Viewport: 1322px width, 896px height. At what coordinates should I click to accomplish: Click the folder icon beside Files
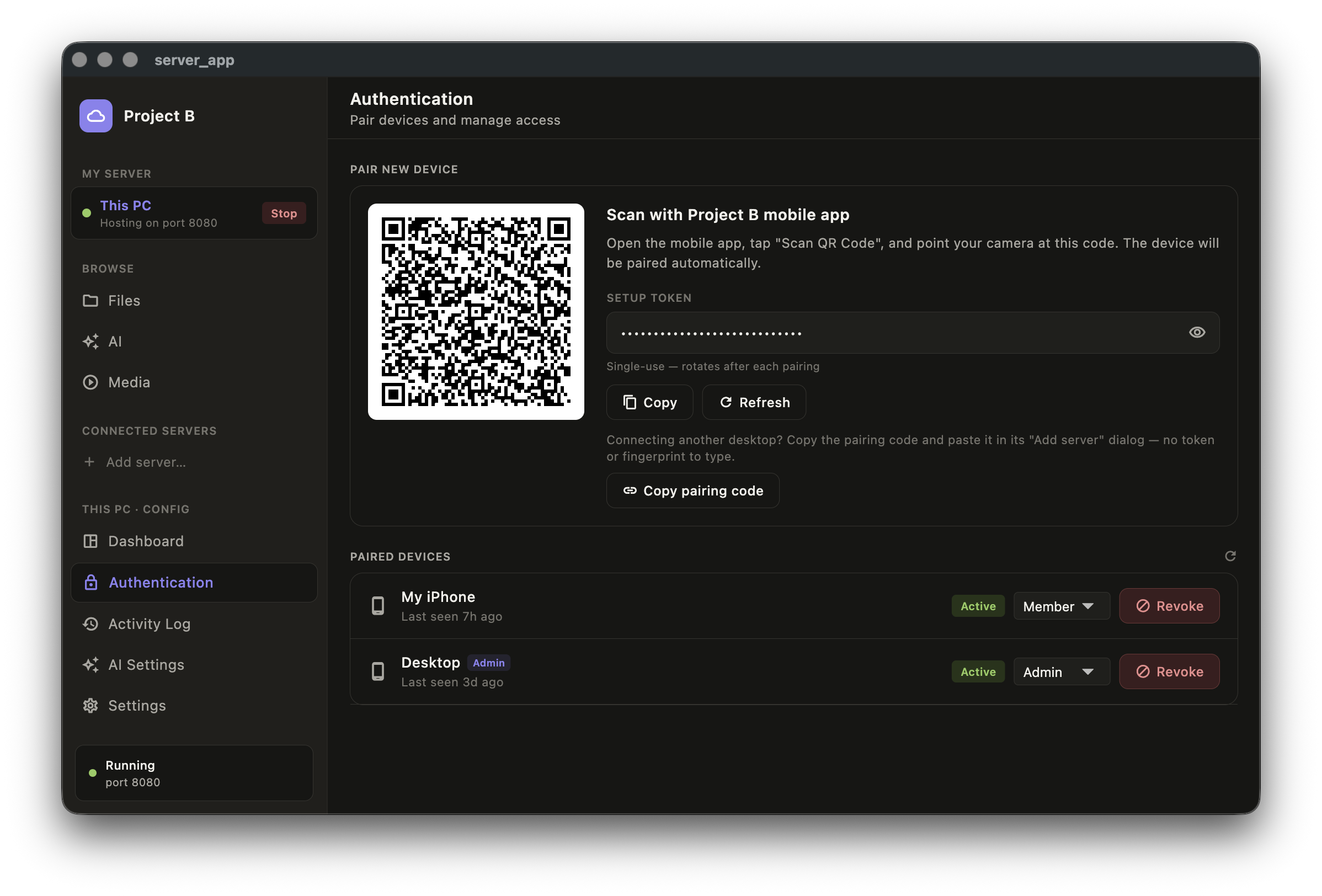point(90,300)
